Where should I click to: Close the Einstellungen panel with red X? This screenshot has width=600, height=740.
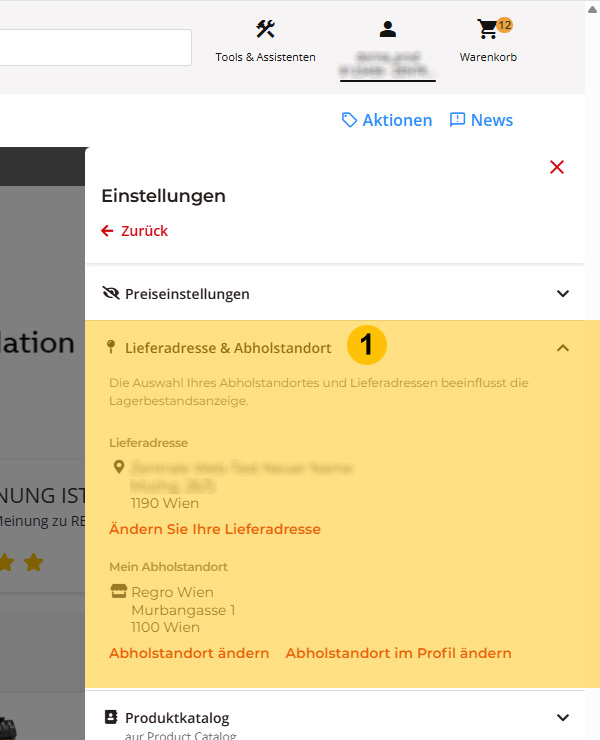557,167
